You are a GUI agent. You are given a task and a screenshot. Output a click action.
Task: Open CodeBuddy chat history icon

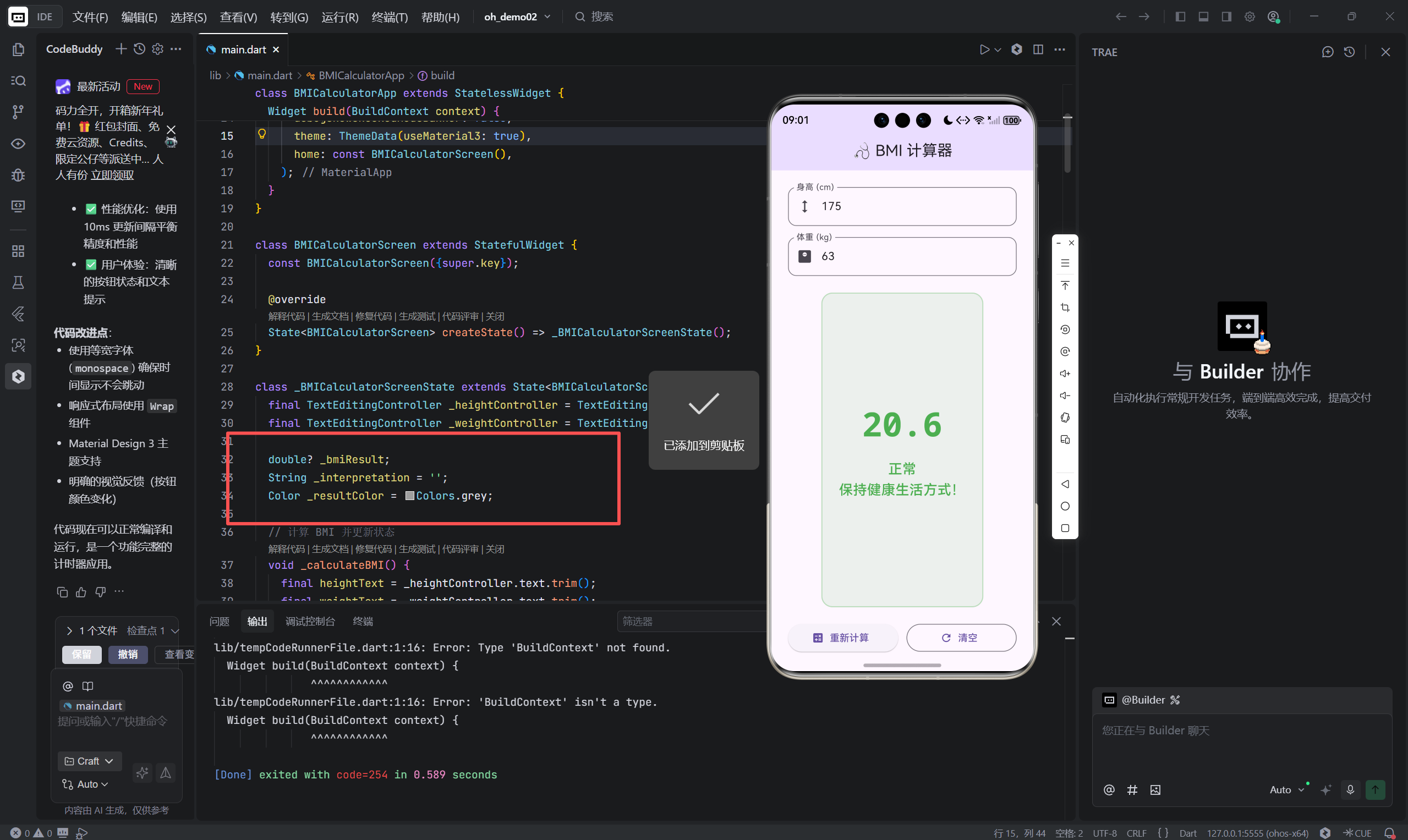[x=139, y=50]
